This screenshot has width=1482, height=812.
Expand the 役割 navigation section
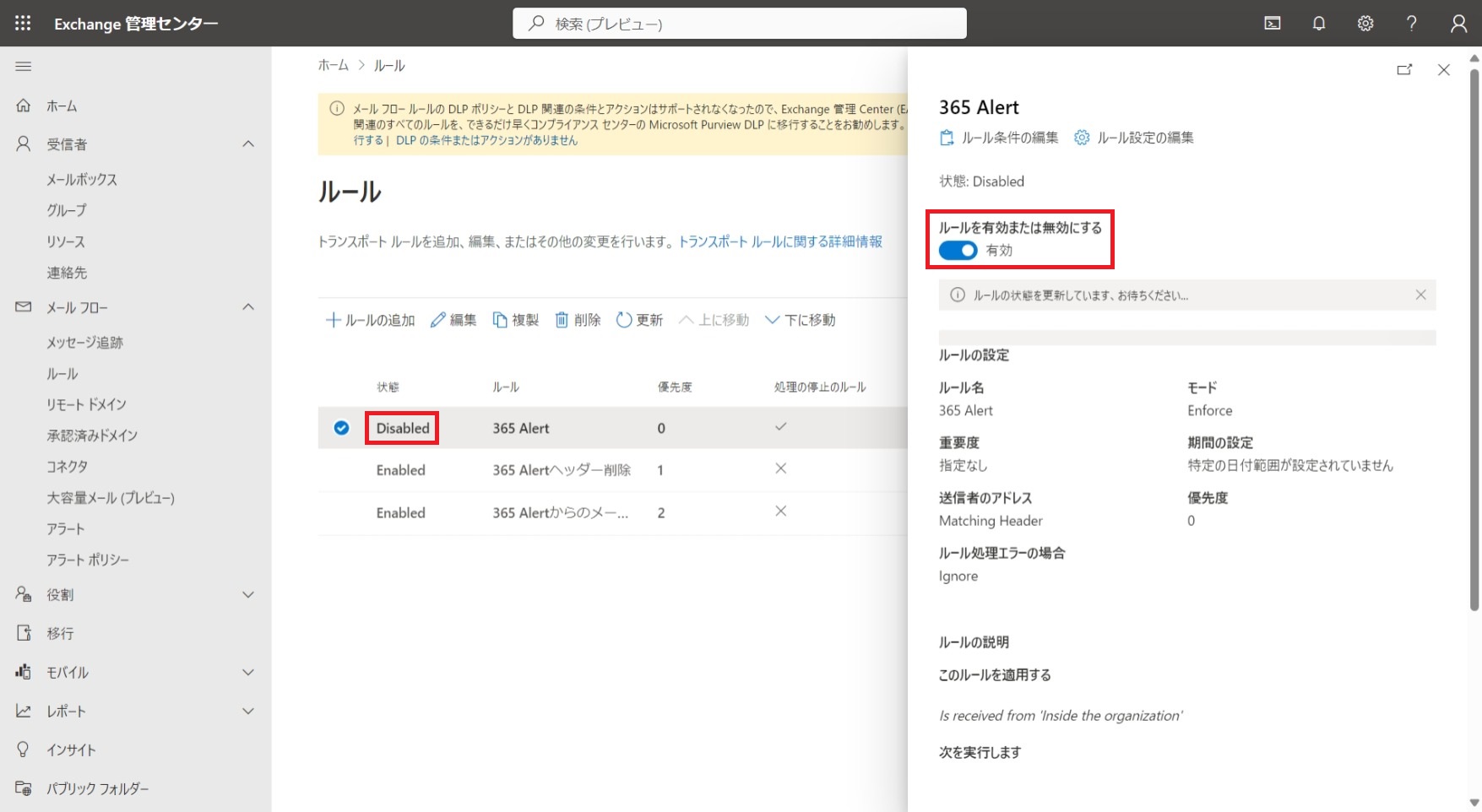248,595
